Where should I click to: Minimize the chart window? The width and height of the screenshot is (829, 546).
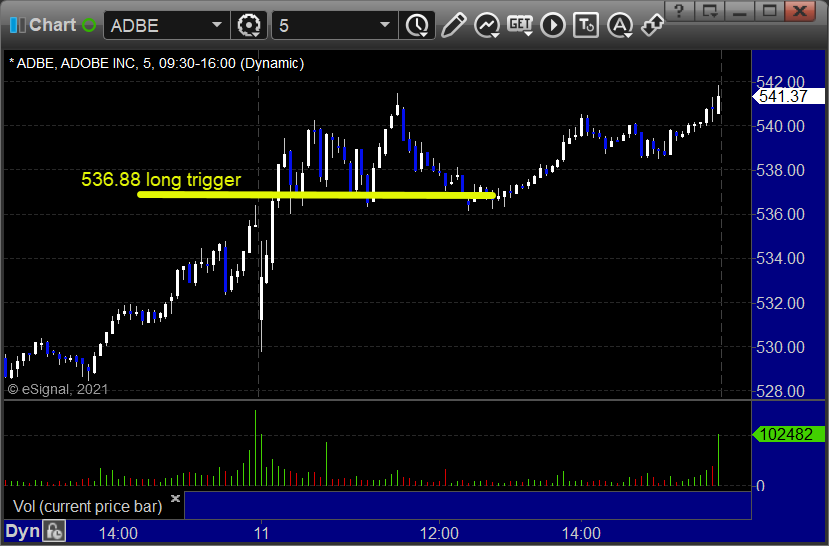pos(740,11)
